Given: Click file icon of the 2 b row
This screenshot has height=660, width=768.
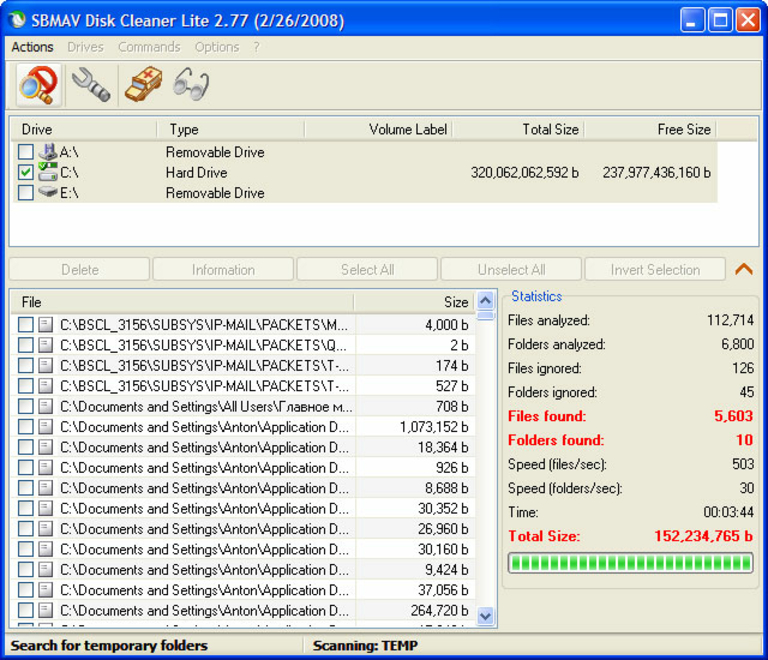Looking at the screenshot, I should coord(46,345).
